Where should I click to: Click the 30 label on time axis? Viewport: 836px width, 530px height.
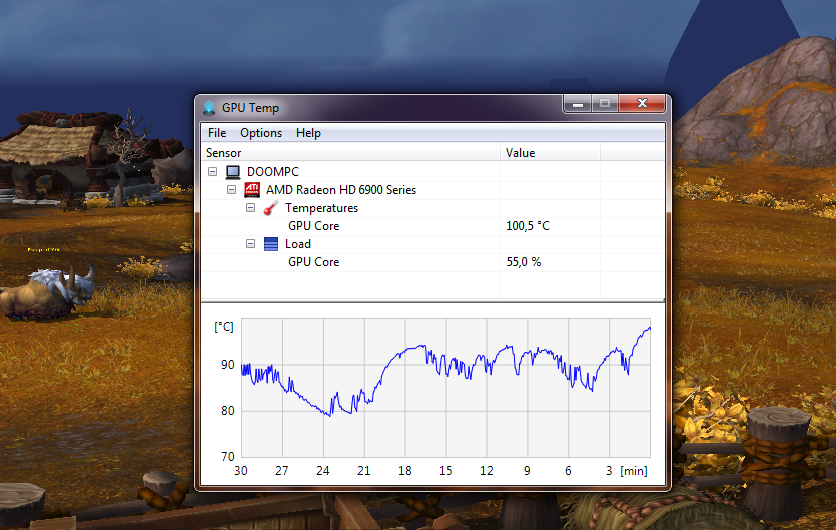[x=241, y=471]
